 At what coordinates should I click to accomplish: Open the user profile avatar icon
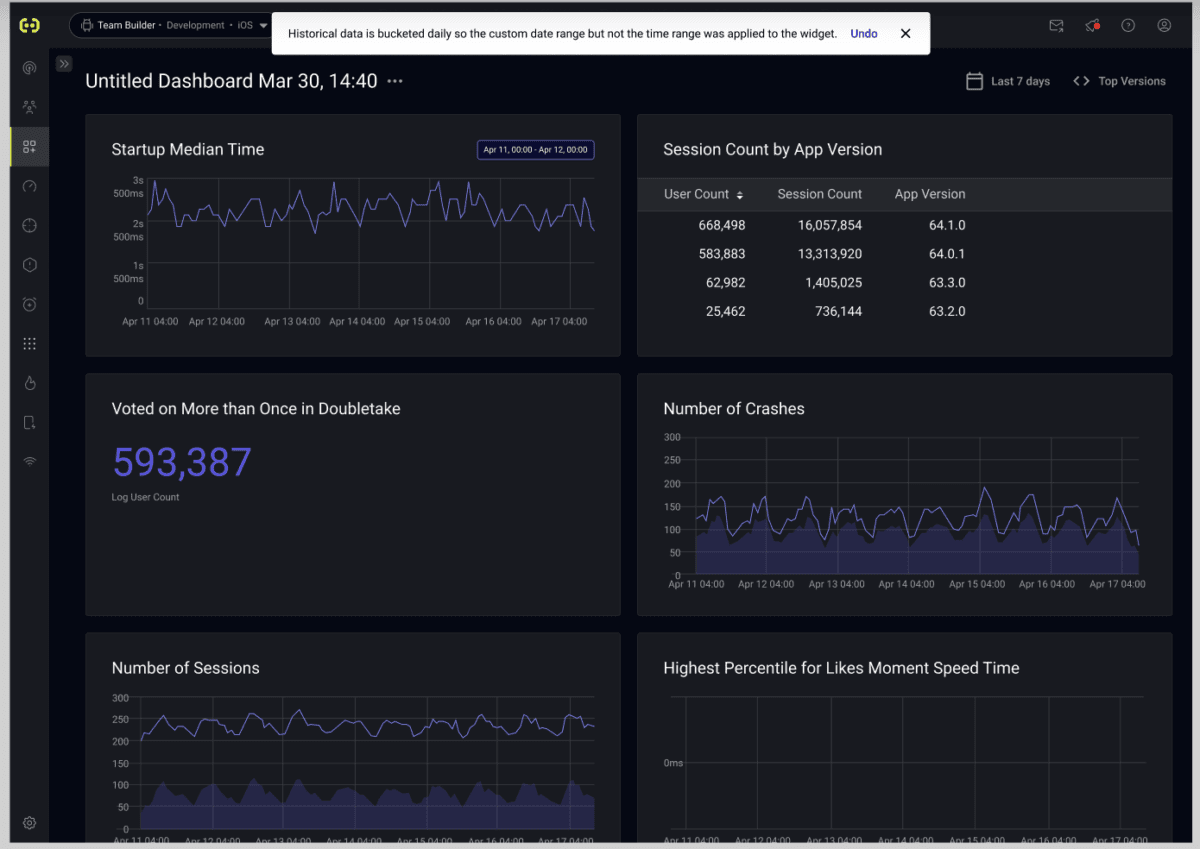[1164, 26]
